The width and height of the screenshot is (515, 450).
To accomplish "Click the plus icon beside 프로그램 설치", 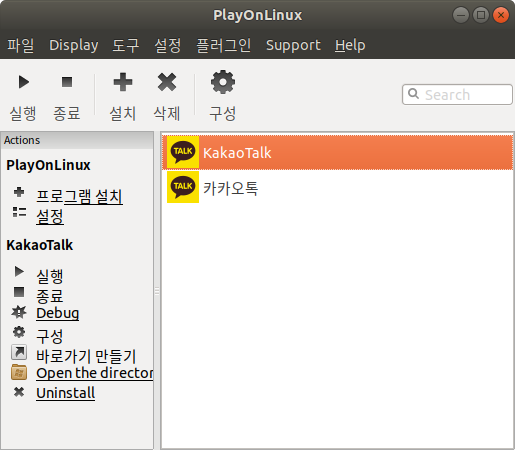I will click(x=19, y=192).
